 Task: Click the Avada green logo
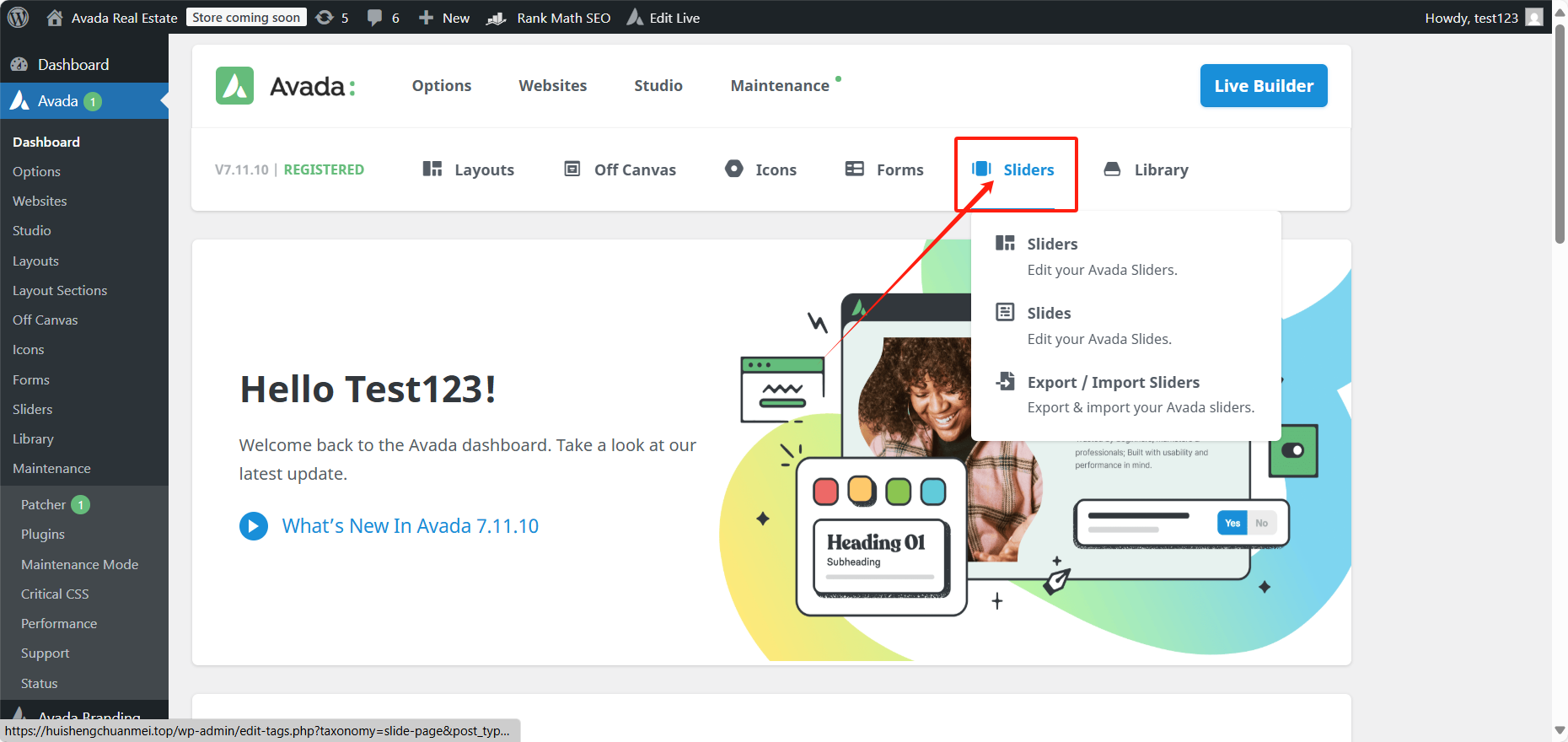234,86
